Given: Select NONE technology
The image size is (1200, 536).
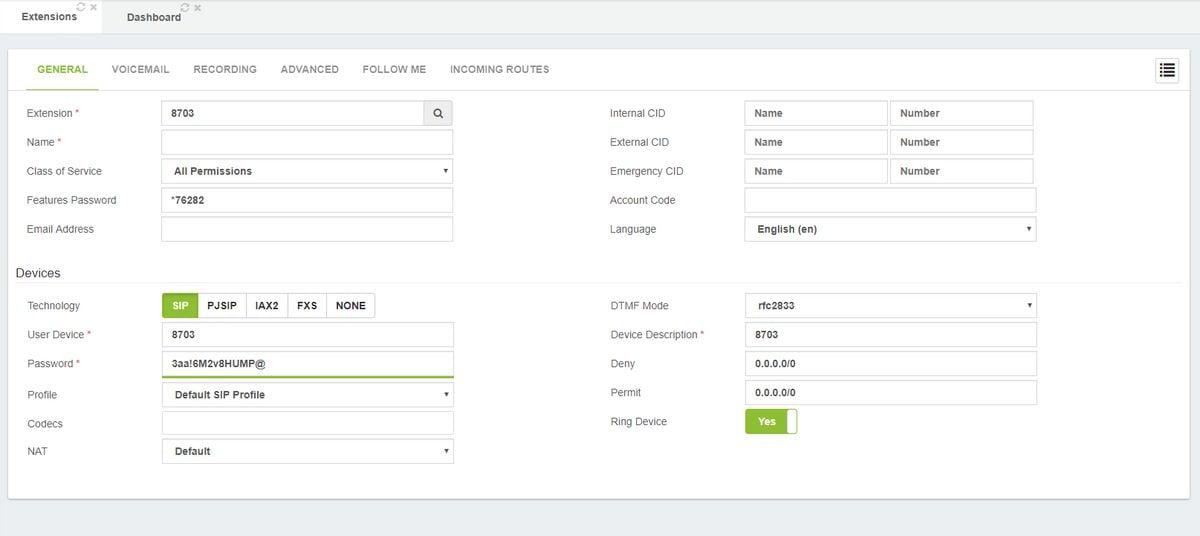Looking at the screenshot, I should tap(350, 306).
